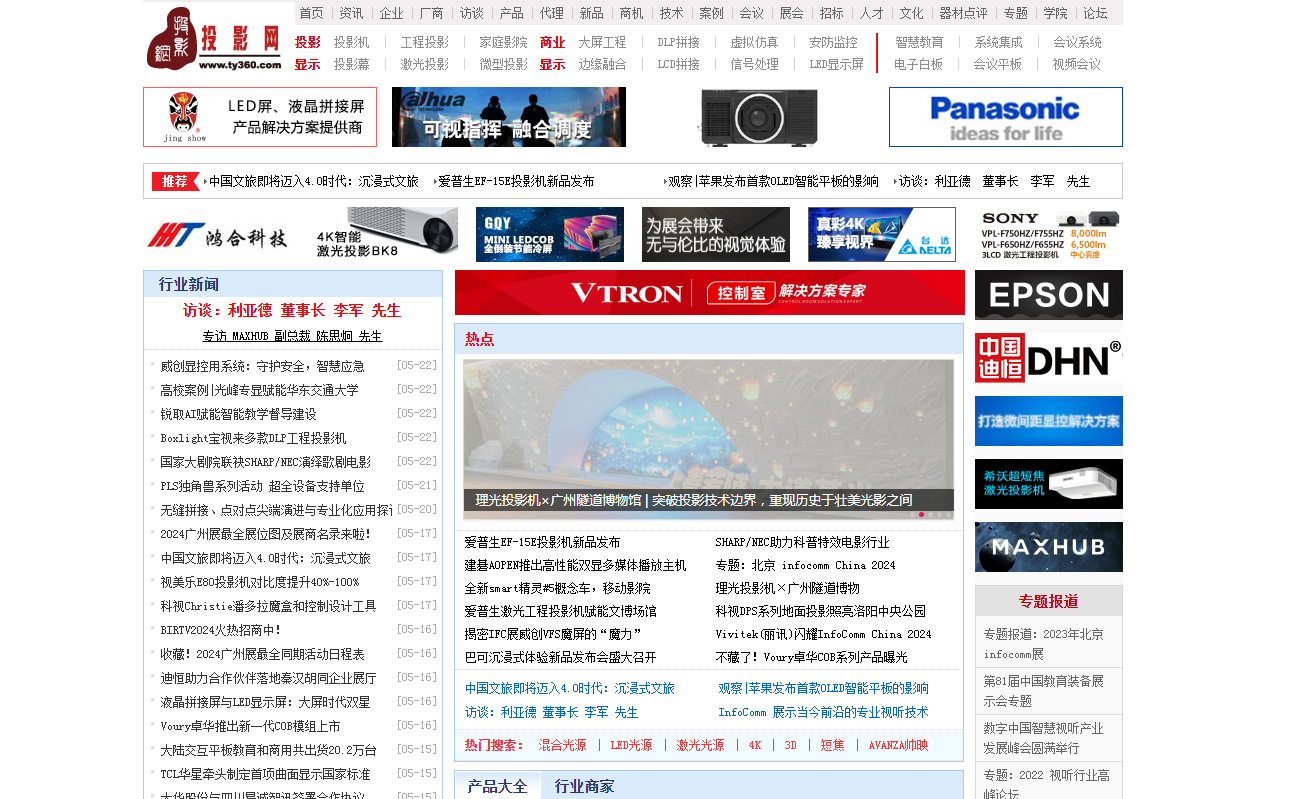Open the 工程投影 category link
The height and width of the screenshot is (799, 1293).
(x=425, y=42)
